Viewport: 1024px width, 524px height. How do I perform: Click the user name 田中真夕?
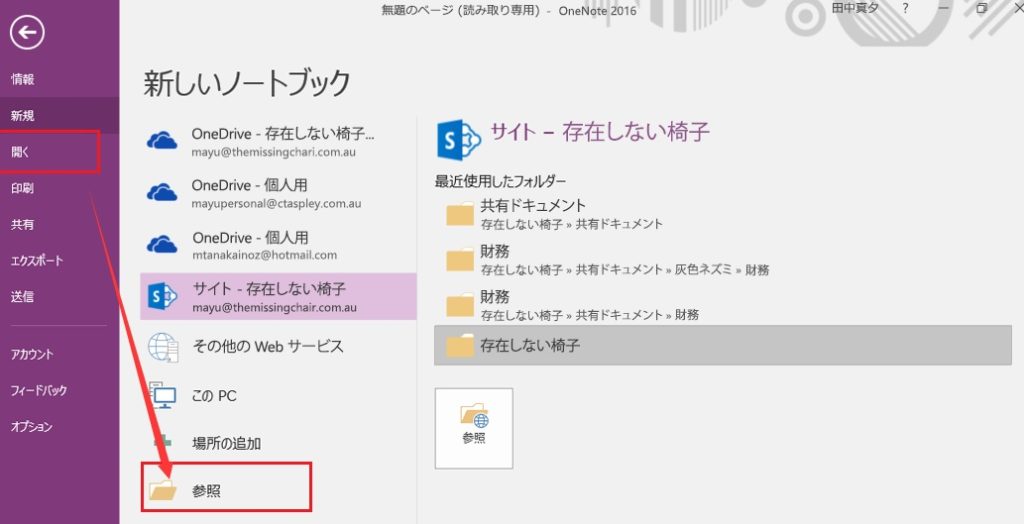[x=855, y=8]
